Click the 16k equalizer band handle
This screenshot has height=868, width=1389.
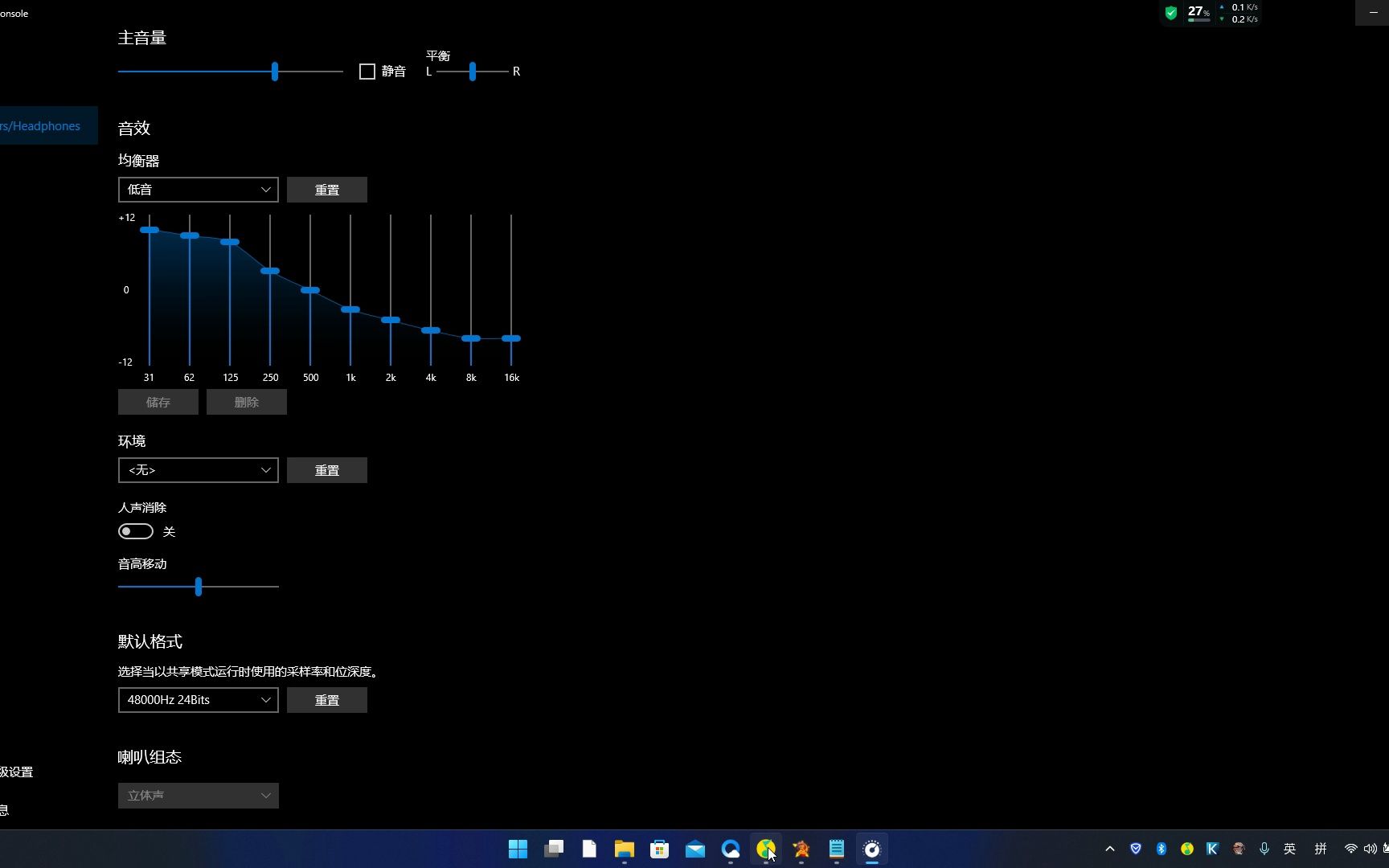[x=511, y=338]
